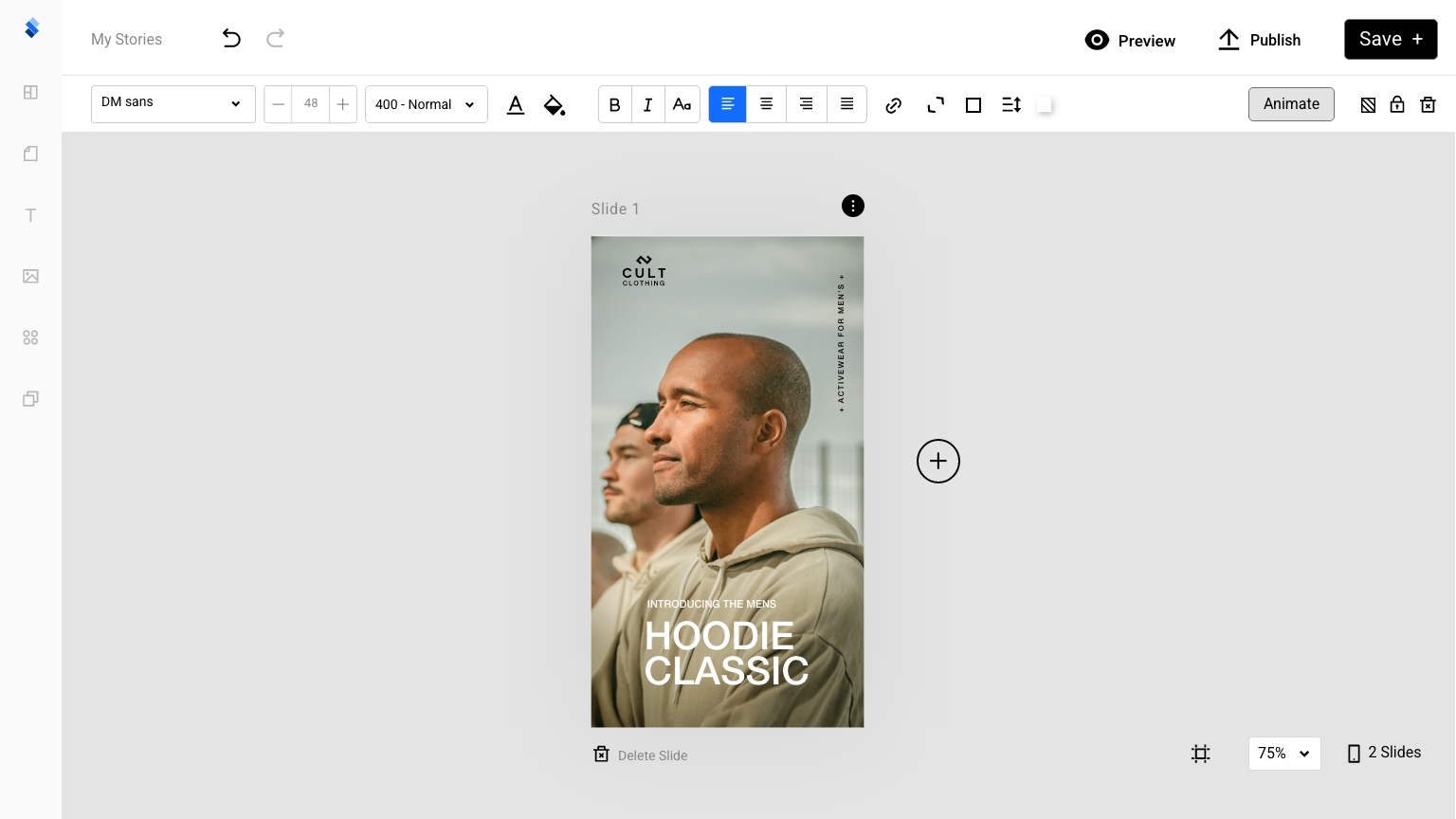This screenshot has width=1456, height=819.
Task: Enable center text alignment
Action: click(766, 104)
